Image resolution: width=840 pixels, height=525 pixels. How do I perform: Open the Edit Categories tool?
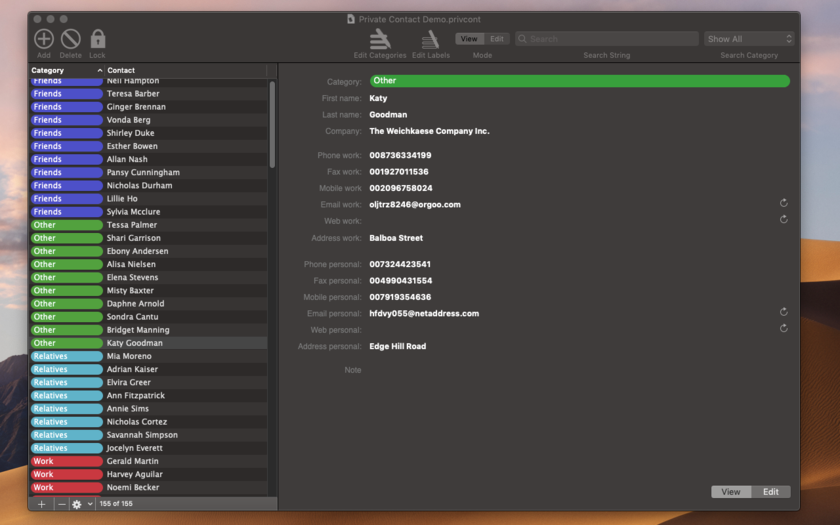coord(380,39)
